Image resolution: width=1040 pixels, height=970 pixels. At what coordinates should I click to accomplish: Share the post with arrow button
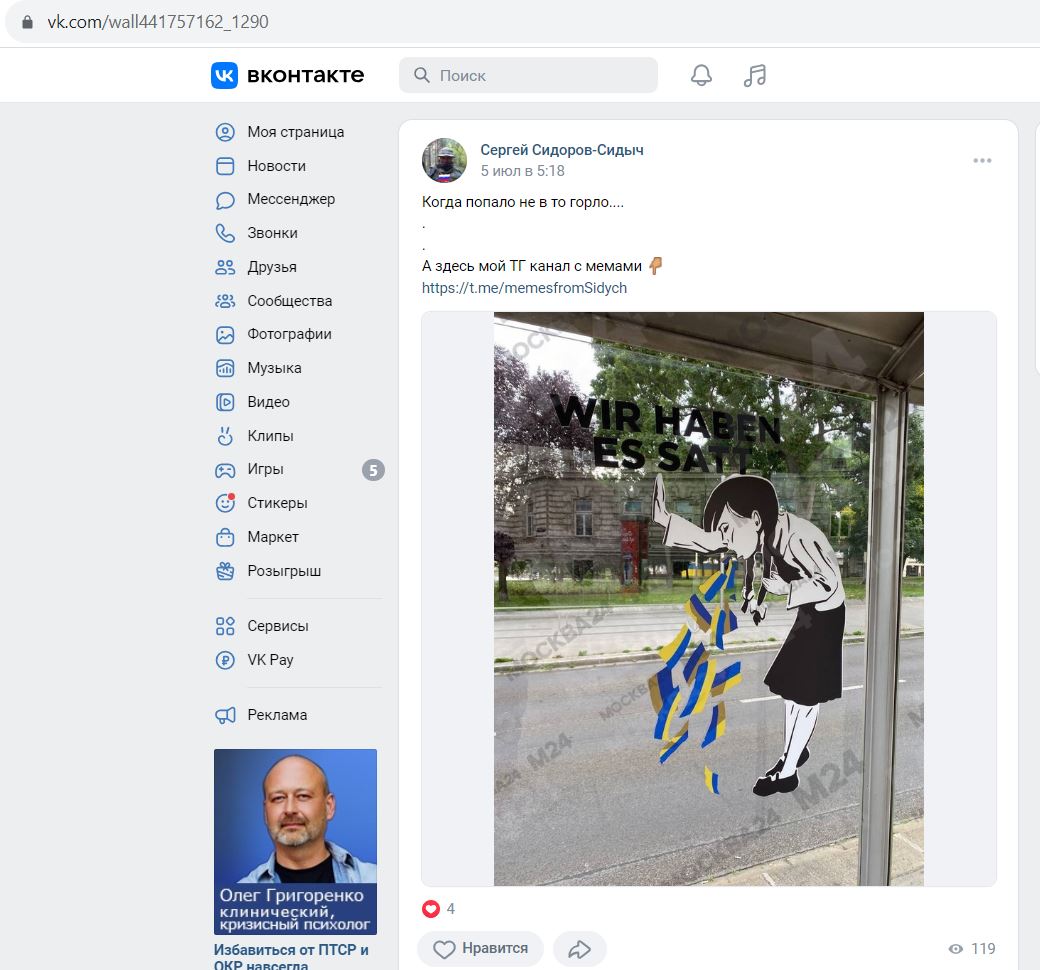coord(580,949)
